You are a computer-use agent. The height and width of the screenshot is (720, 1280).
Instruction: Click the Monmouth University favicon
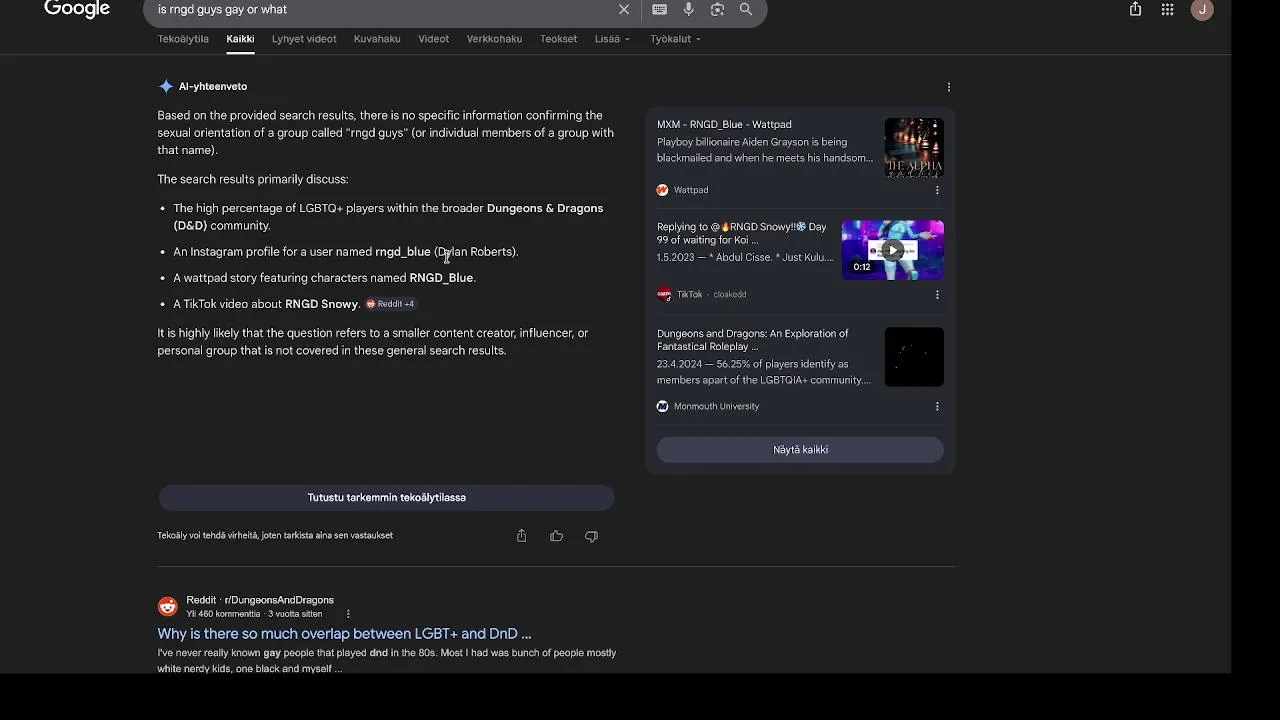click(662, 407)
